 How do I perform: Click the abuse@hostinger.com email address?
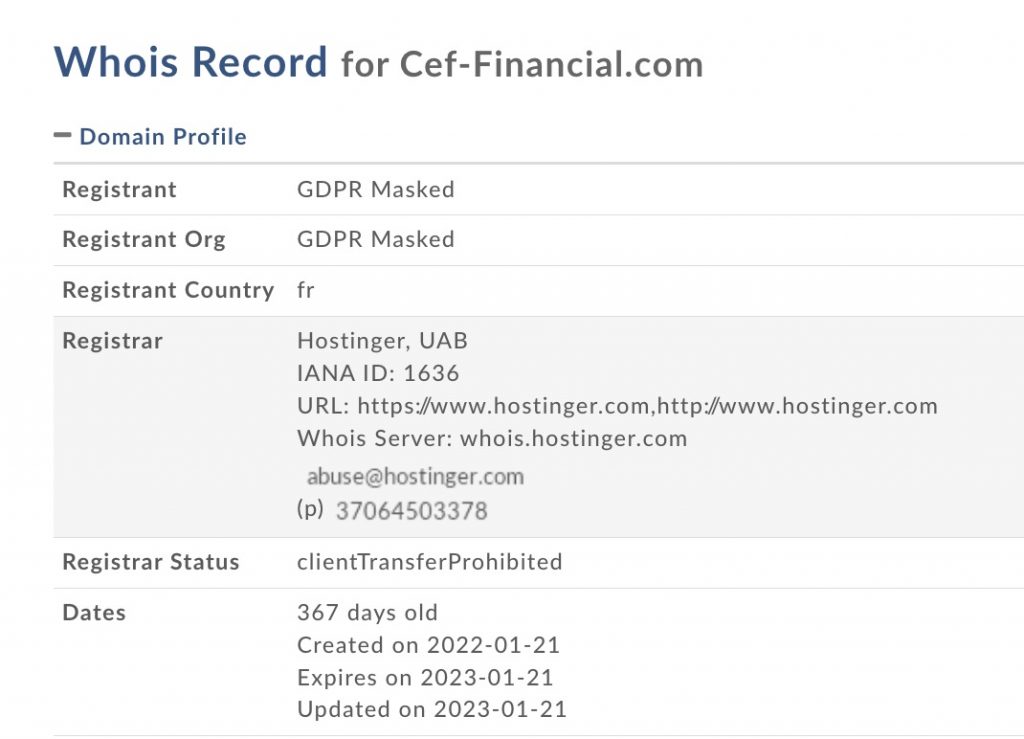[415, 477]
